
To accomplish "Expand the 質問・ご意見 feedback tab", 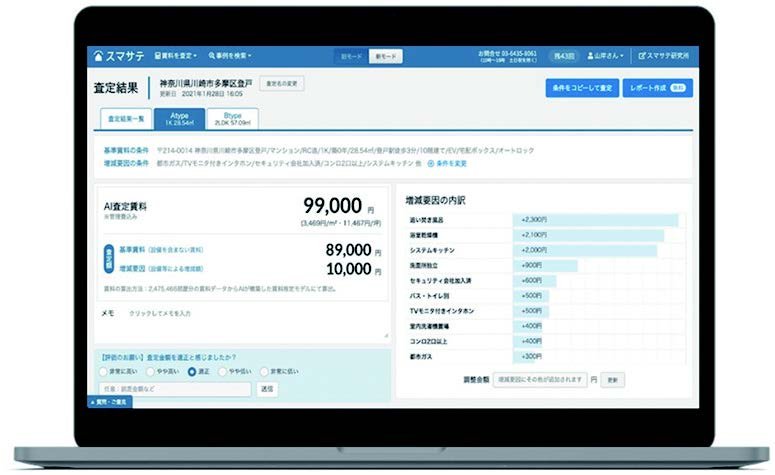I will click(x=110, y=402).
